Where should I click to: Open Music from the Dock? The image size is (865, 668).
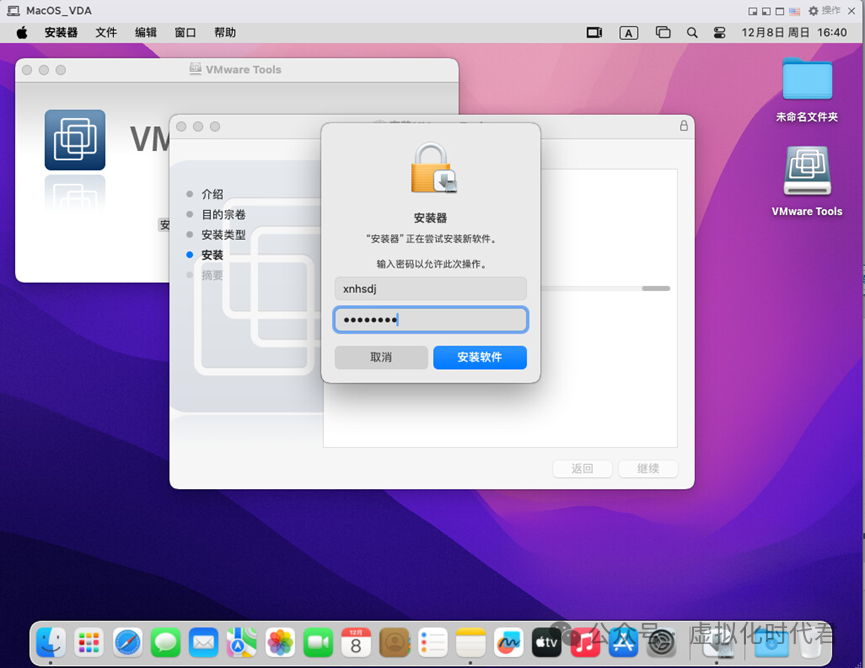pyautogui.click(x=585, y=642)
